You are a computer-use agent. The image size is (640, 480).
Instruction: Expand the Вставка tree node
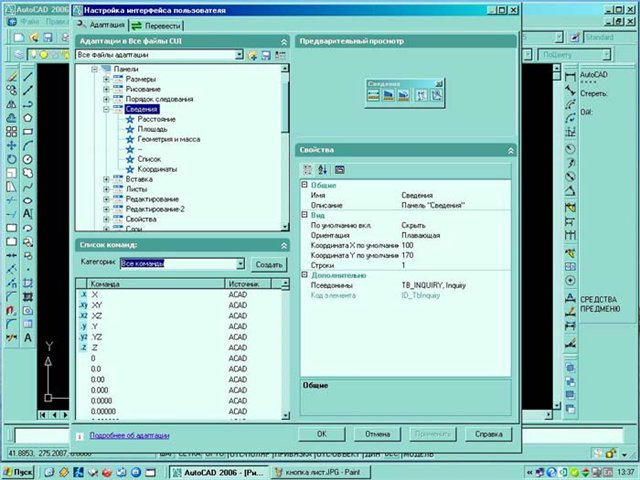click(105, 179)
